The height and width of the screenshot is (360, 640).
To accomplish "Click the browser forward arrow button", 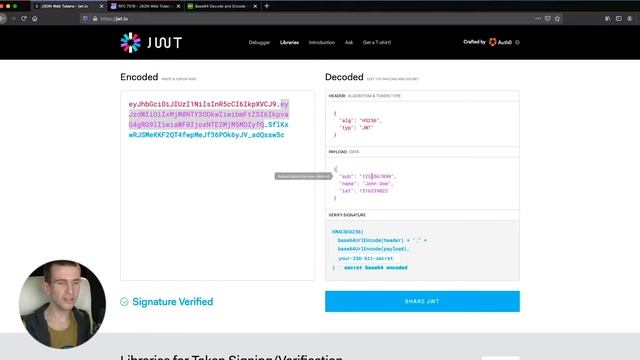I will tap(13, 18).
